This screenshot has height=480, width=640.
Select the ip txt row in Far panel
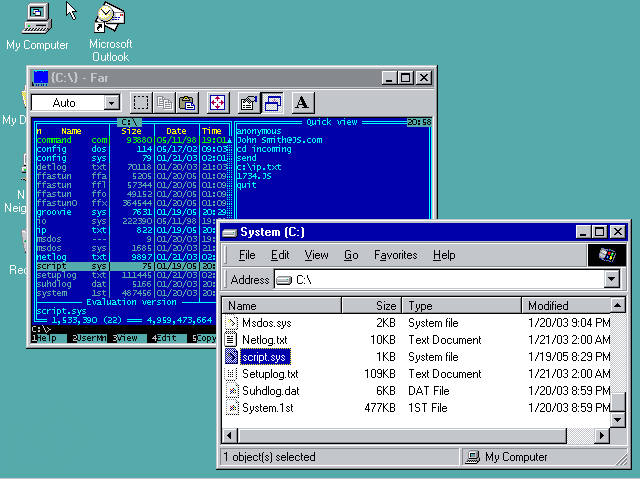tap(126, 230)
